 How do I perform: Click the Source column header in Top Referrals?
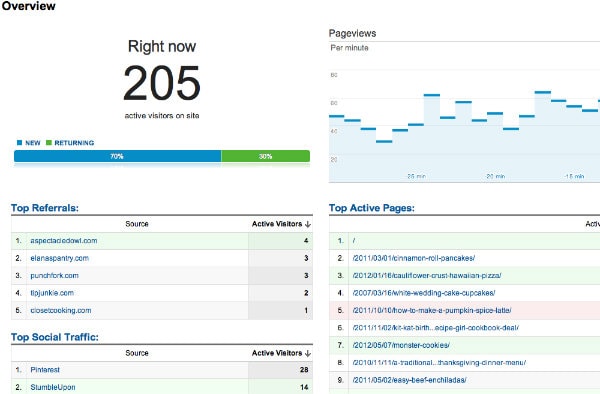pyautogui.click(x=137, y=224)
